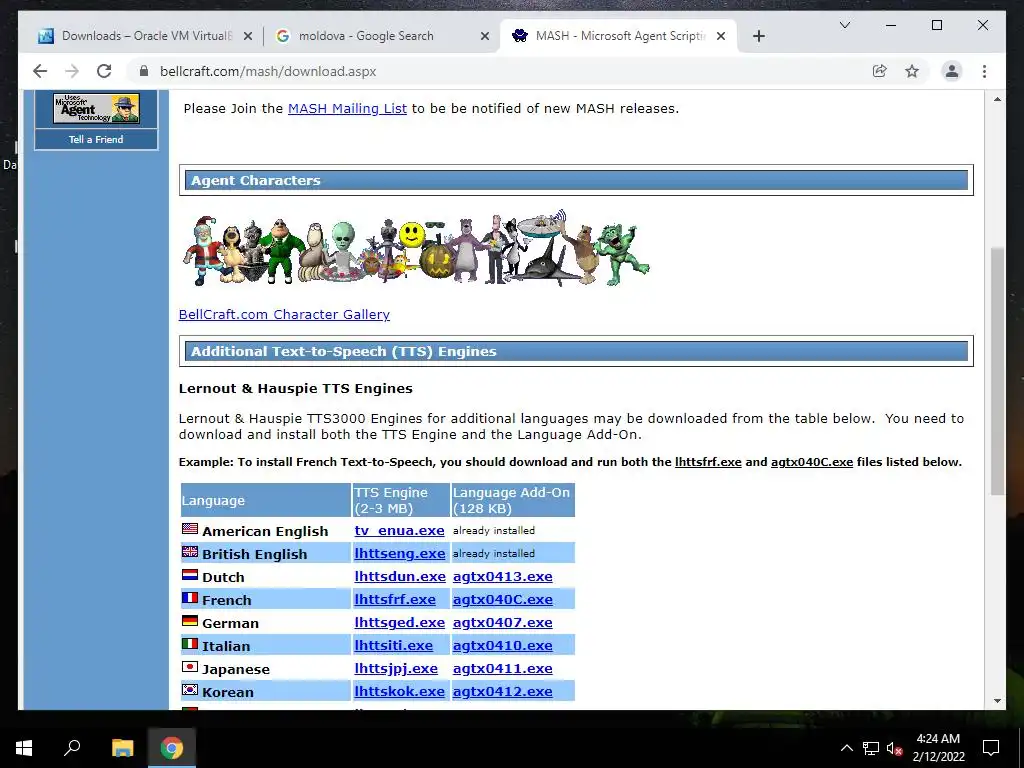Click agtx040C.exe link in the example sentence
Screen dimensions: 1024x768
tap(812, 462)
